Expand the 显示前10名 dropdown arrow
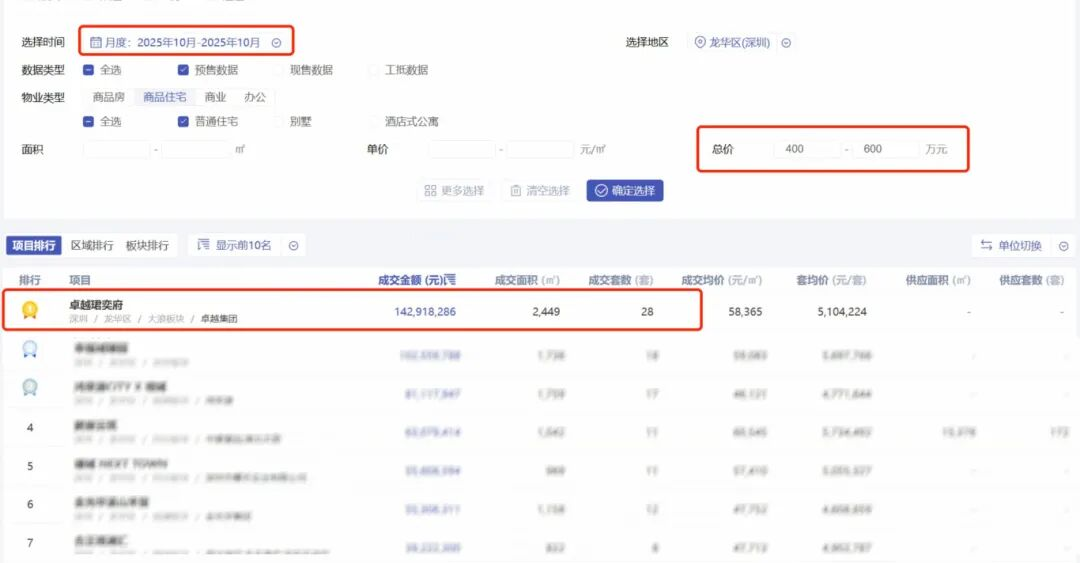This screenshot has height=563, width=1080. pyautogui.click(x=294, y=246)
